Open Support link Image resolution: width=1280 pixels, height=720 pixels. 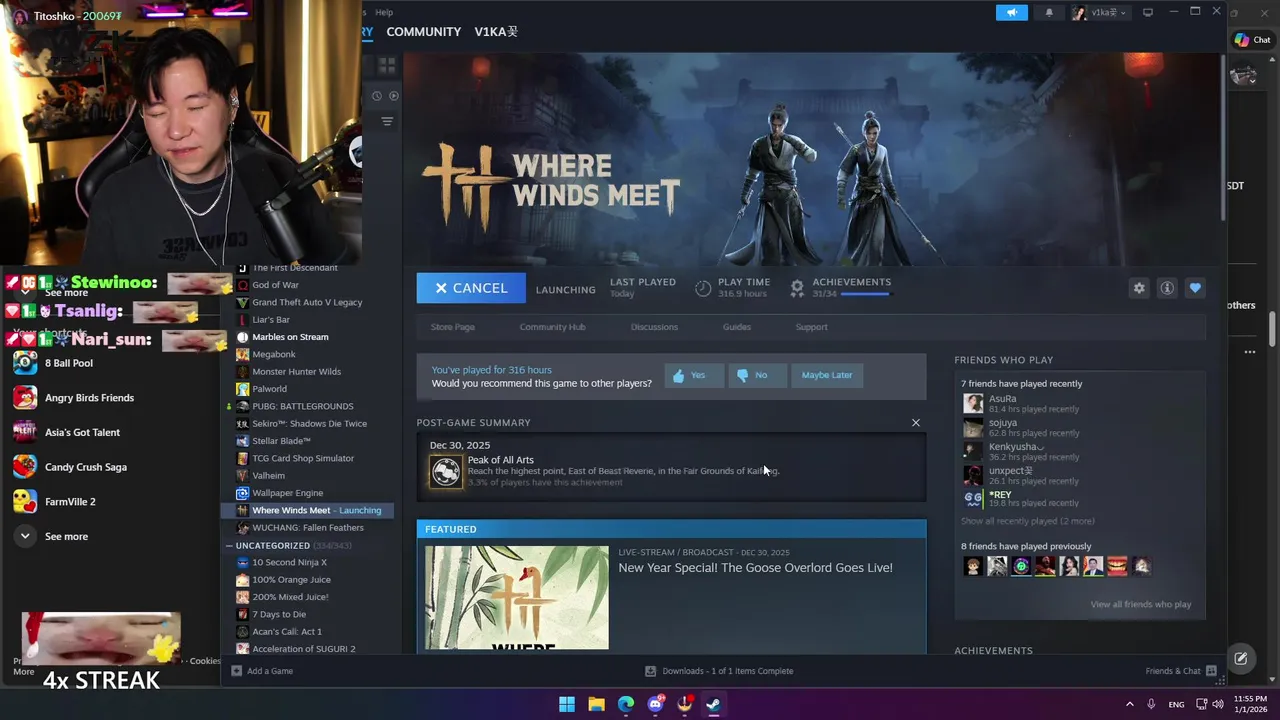[811, 327]
